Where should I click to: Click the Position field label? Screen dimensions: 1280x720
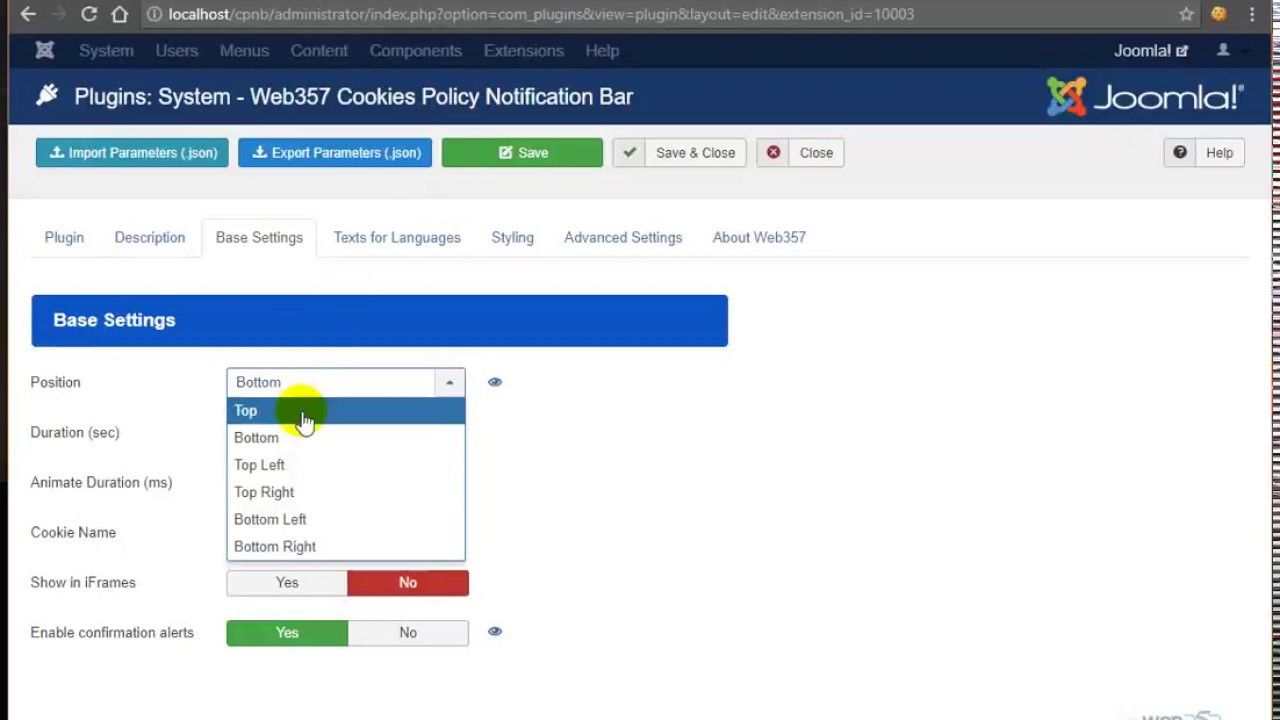tap(55, 382)
